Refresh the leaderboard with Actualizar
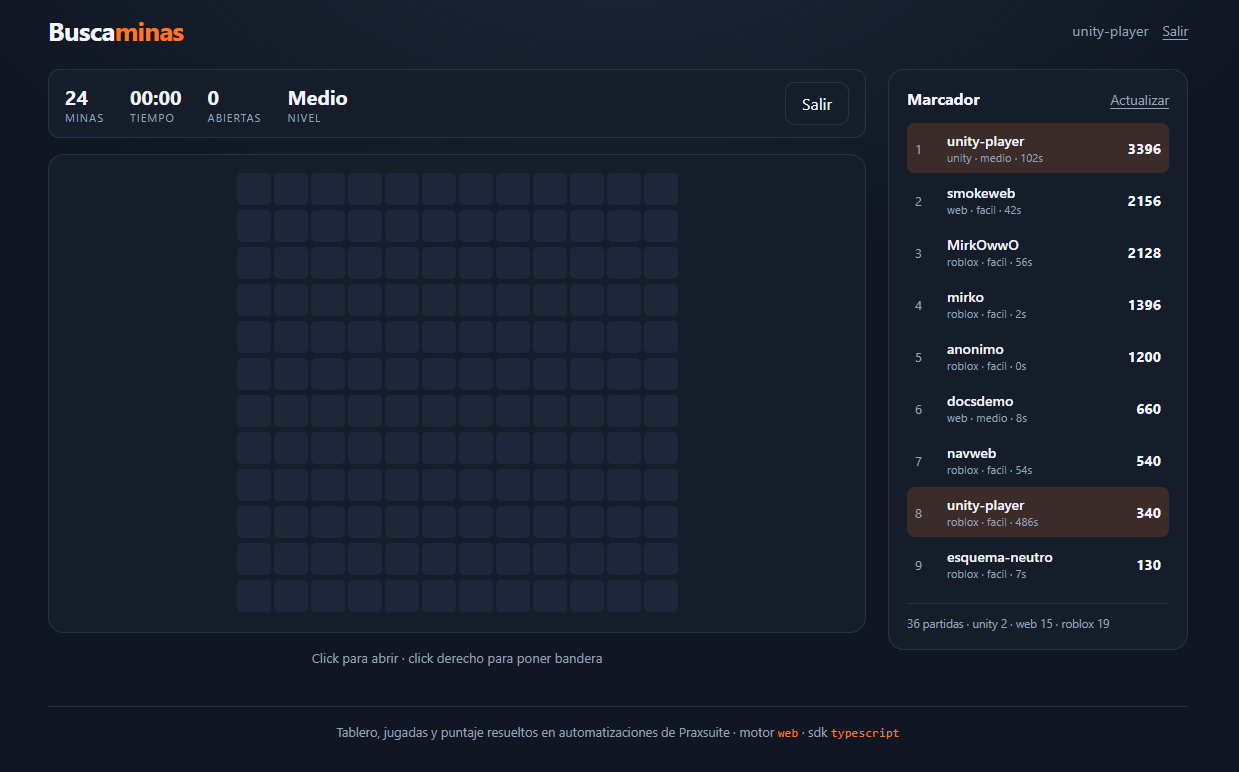 point(1139,100)
